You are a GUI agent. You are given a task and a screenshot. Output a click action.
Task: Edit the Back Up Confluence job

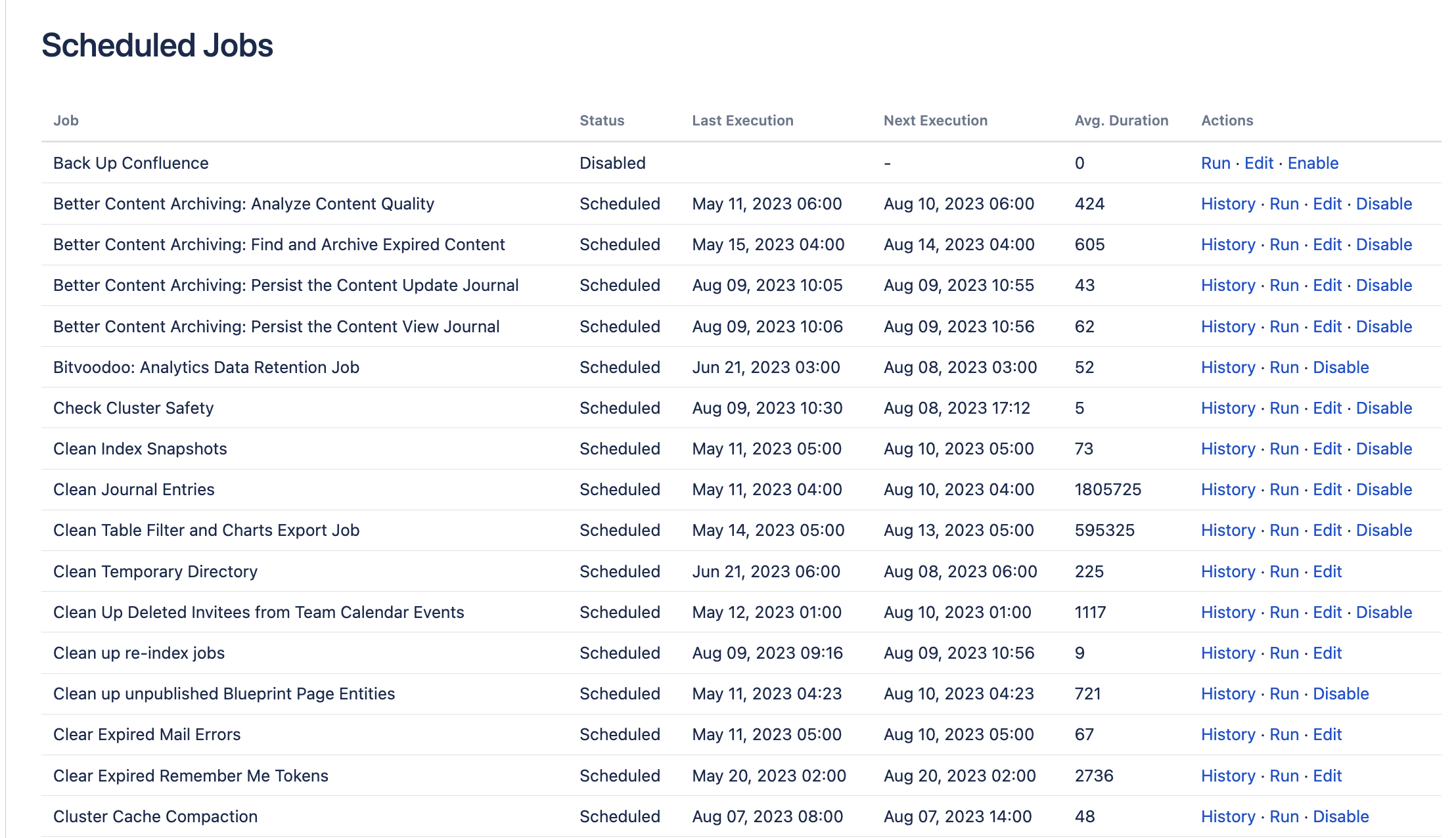point(1259,163)
